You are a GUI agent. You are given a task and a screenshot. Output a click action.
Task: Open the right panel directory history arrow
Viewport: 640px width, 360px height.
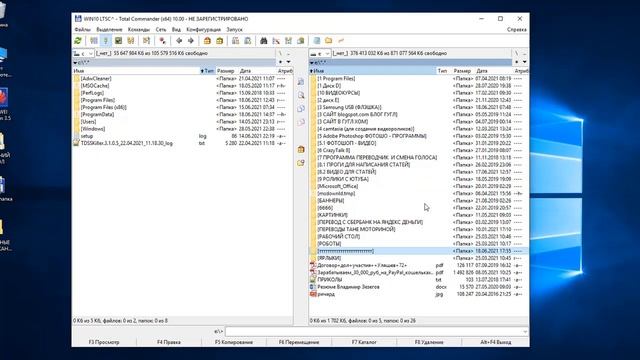tap(525, 62)
